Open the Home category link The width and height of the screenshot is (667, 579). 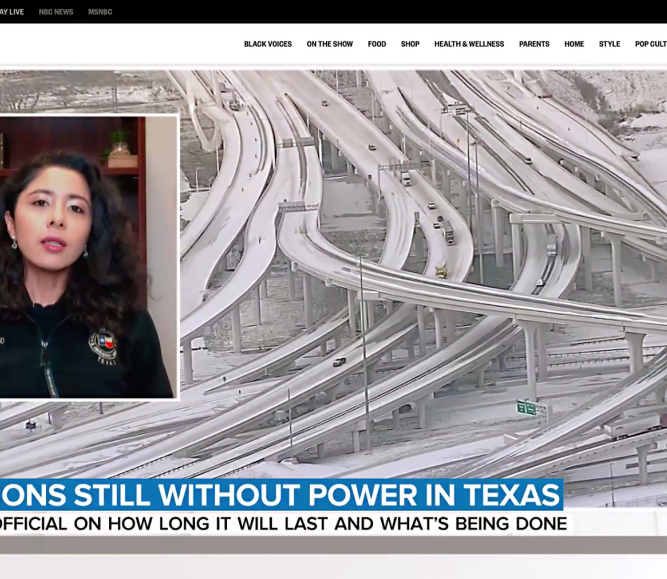[574, 44]
